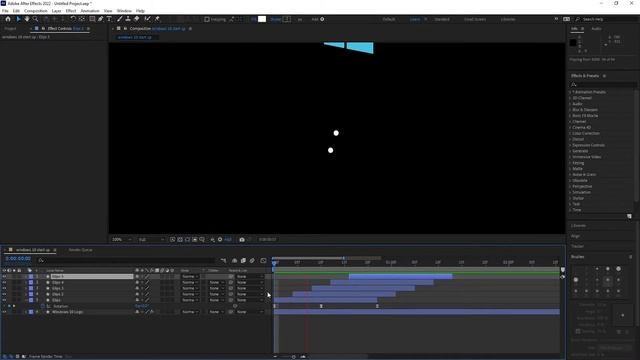Click the Motion Blur enable icon in timeline
This screenshot has height=360, width=640.
click(x=252, y=260)
